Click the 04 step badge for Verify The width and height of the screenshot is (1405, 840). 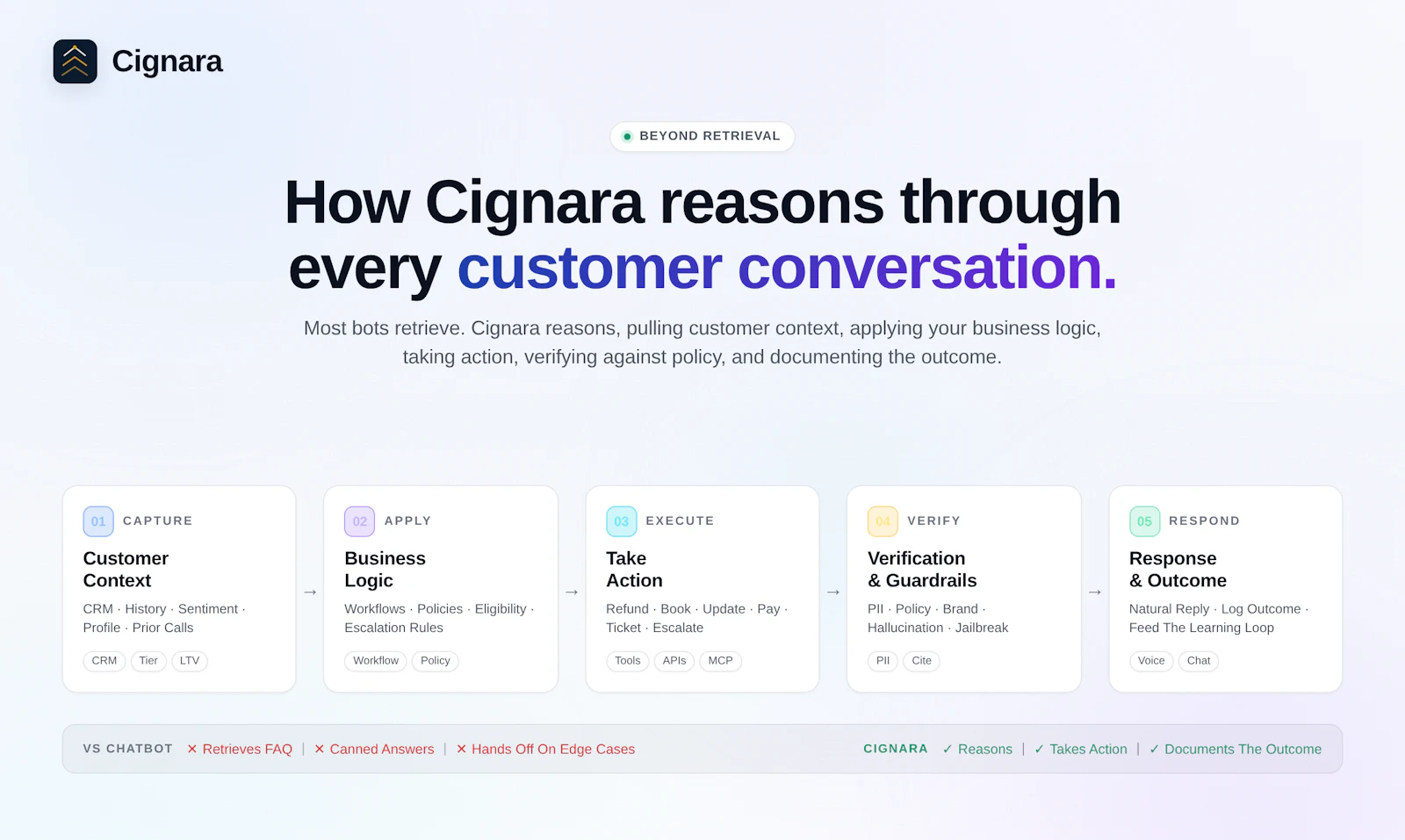[x=883, y=521]
